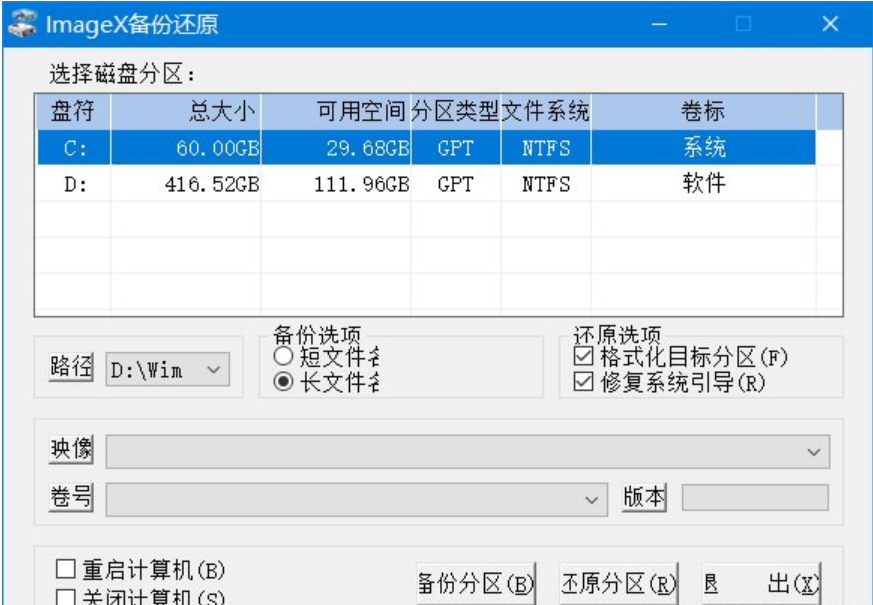Click the 映像 image button
The width and height of the screenshot is (873, 605).
(x=71, y=449)
